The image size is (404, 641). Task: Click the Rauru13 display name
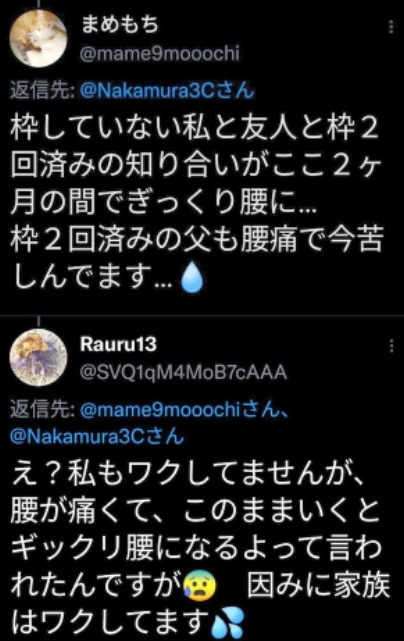pyautogui.click(x=119, y=344)
